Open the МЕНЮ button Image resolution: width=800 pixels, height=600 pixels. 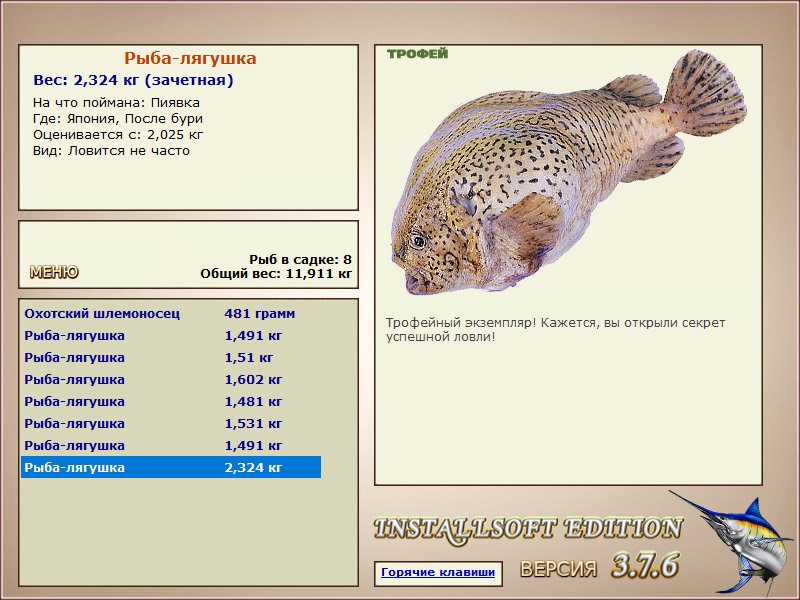click(x=54, y=272)
